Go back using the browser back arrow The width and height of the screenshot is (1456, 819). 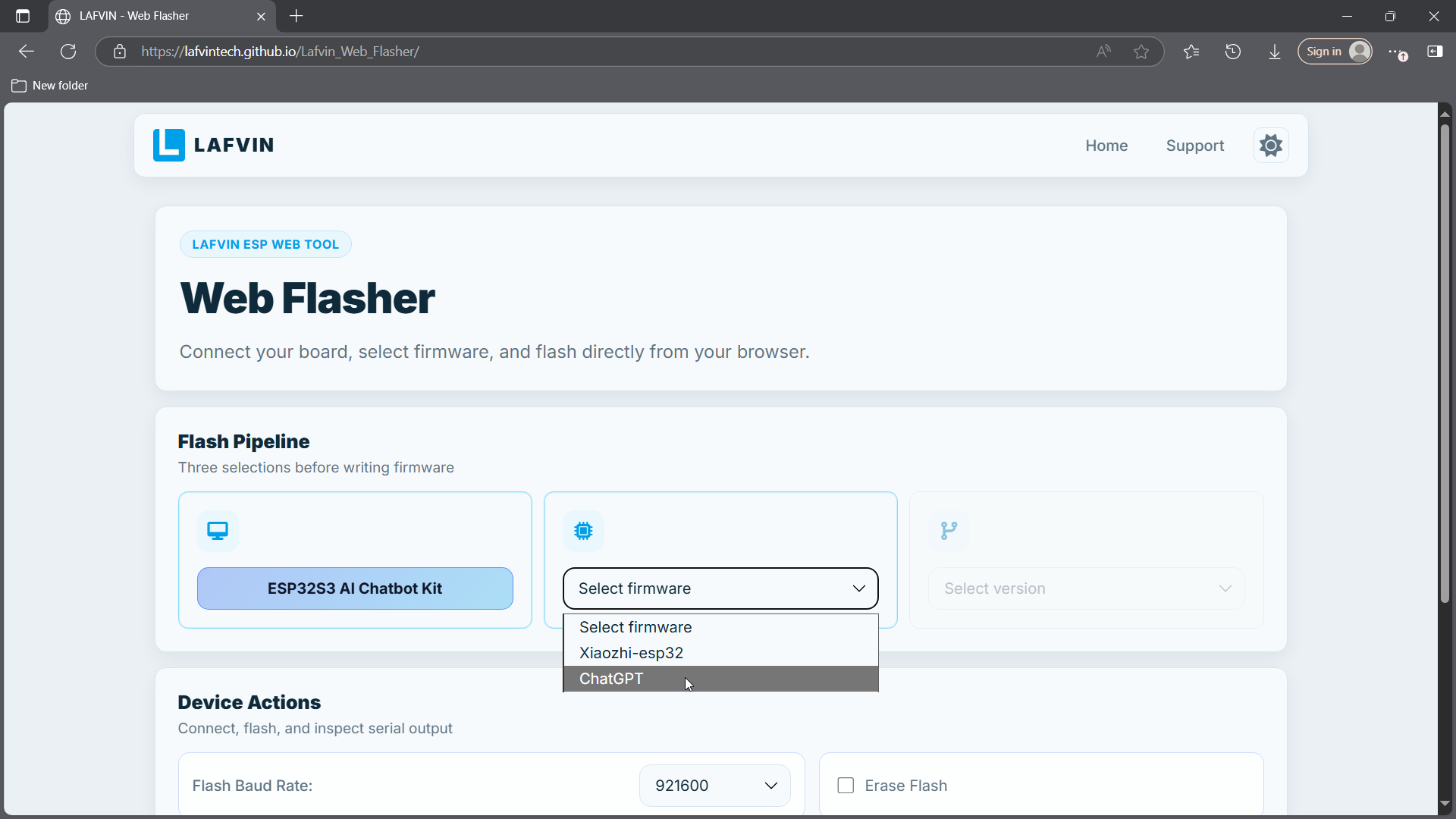click(x=27, y=52)
